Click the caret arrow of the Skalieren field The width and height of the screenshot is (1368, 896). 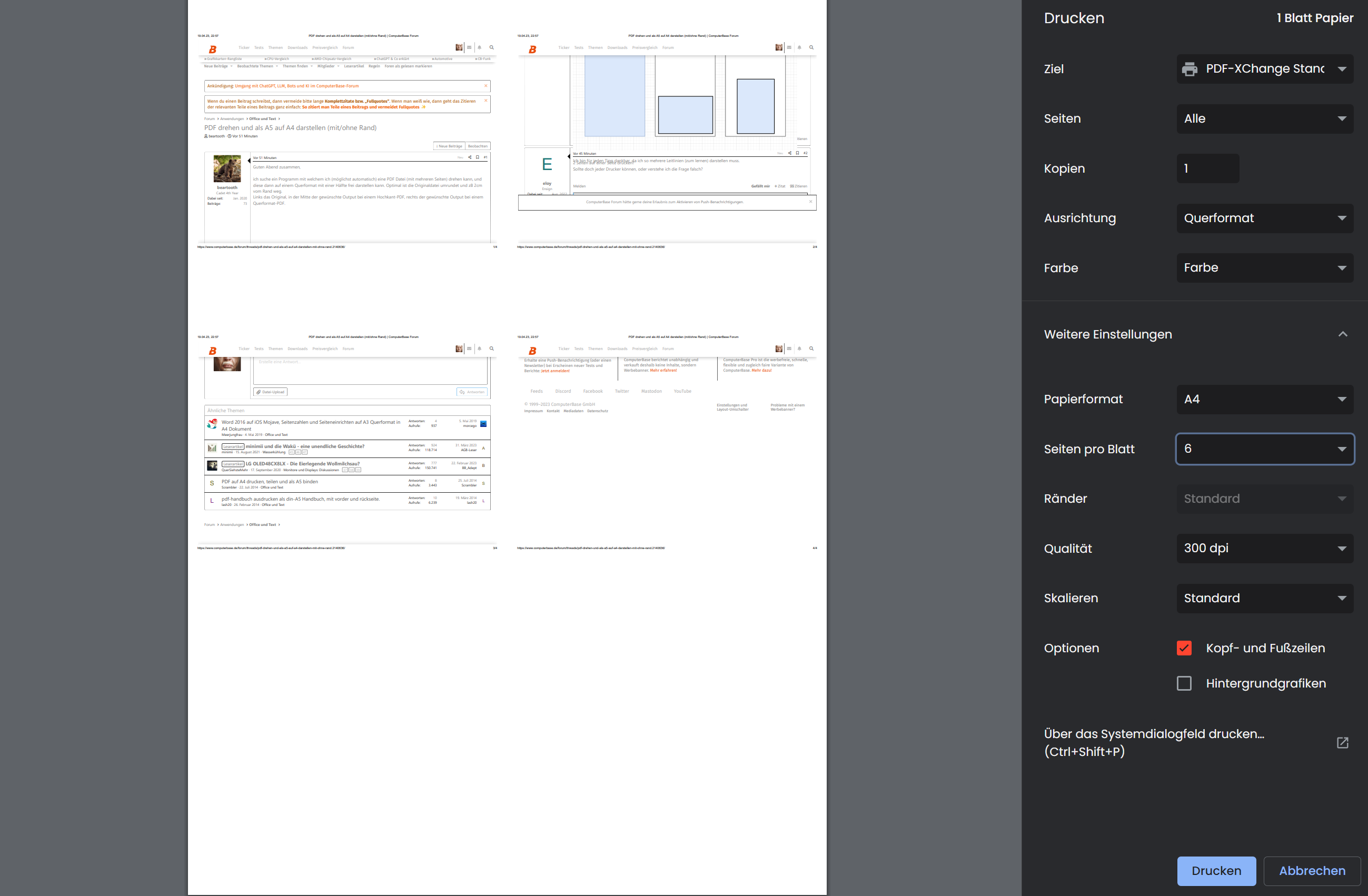tap(1342, 598)
